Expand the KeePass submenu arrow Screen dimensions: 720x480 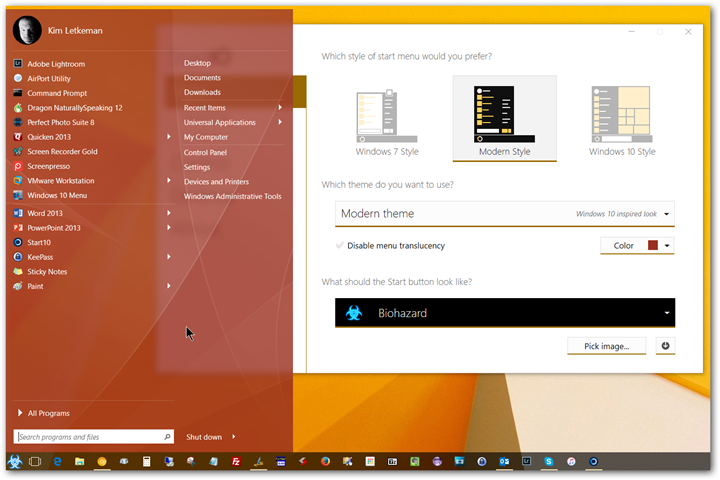(169, 257)
